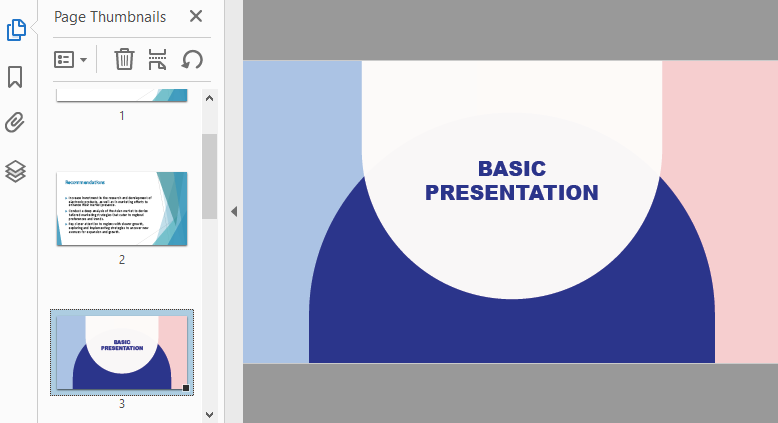Screen dimensions: 778x423
Task: Collapse the navigation pane with the arrow
Action: (233, 211)
